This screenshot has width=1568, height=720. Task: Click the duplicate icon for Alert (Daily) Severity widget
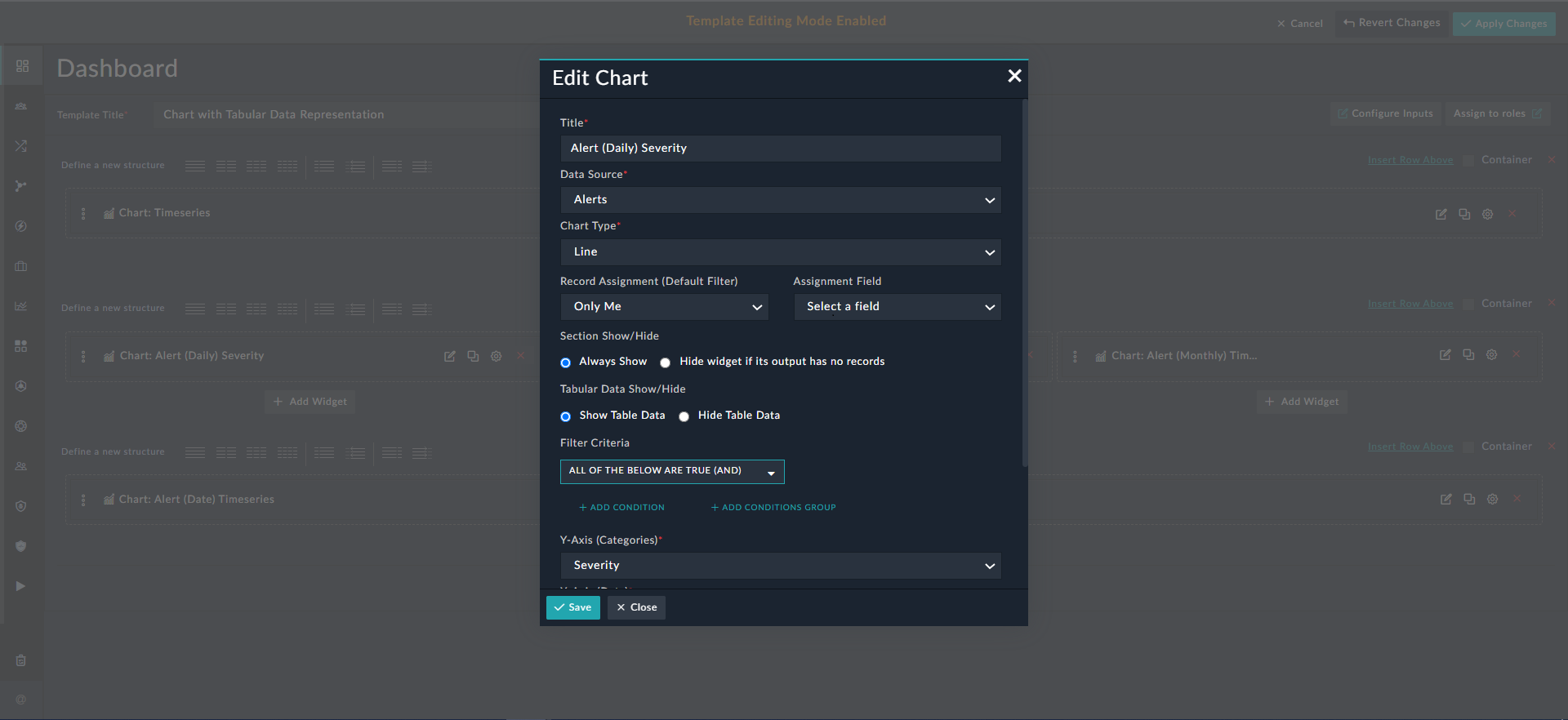point(473,356)
